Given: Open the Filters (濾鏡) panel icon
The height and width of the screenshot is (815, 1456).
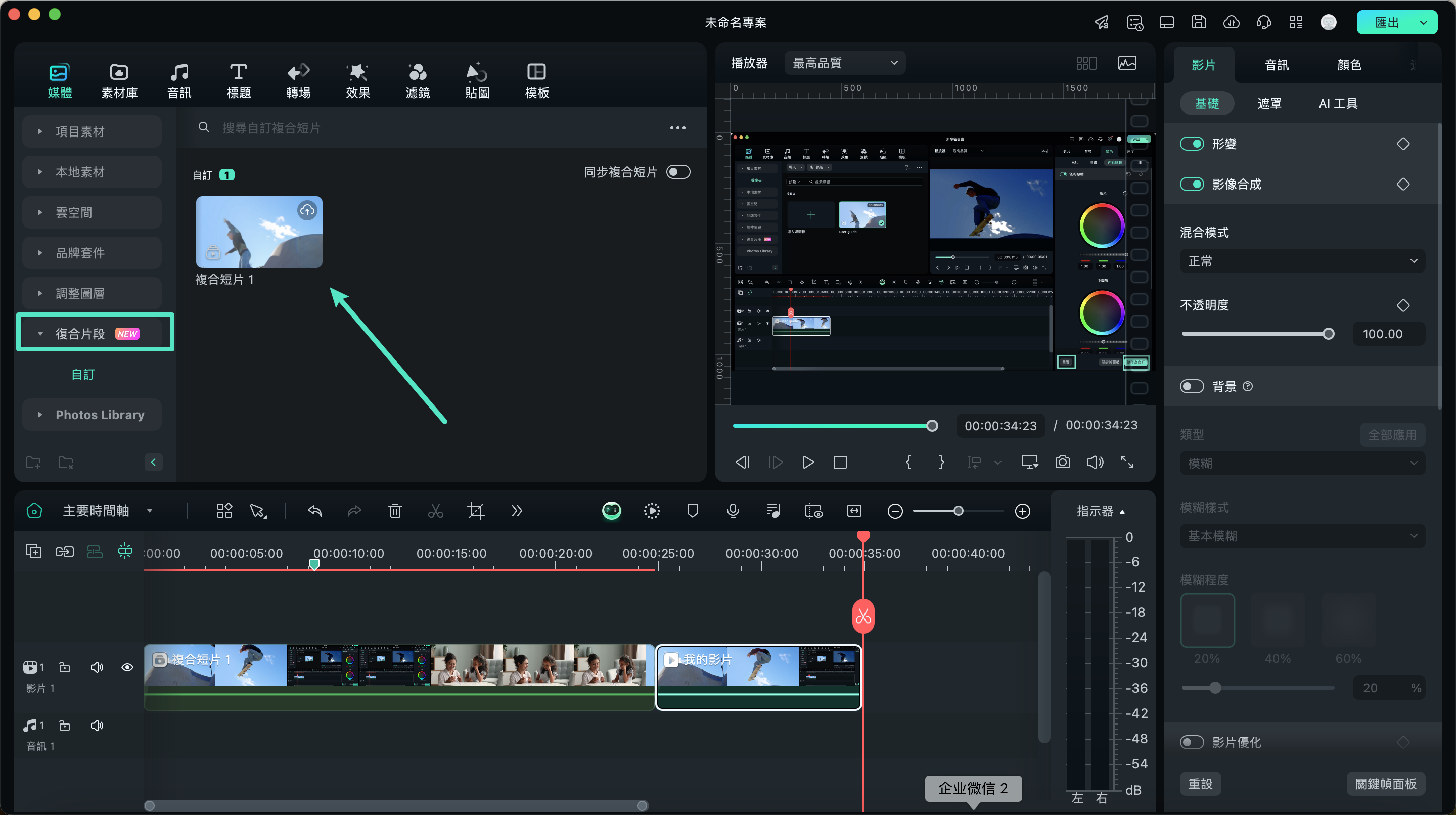Looking at the screenshot, I should tap(418, 80).
